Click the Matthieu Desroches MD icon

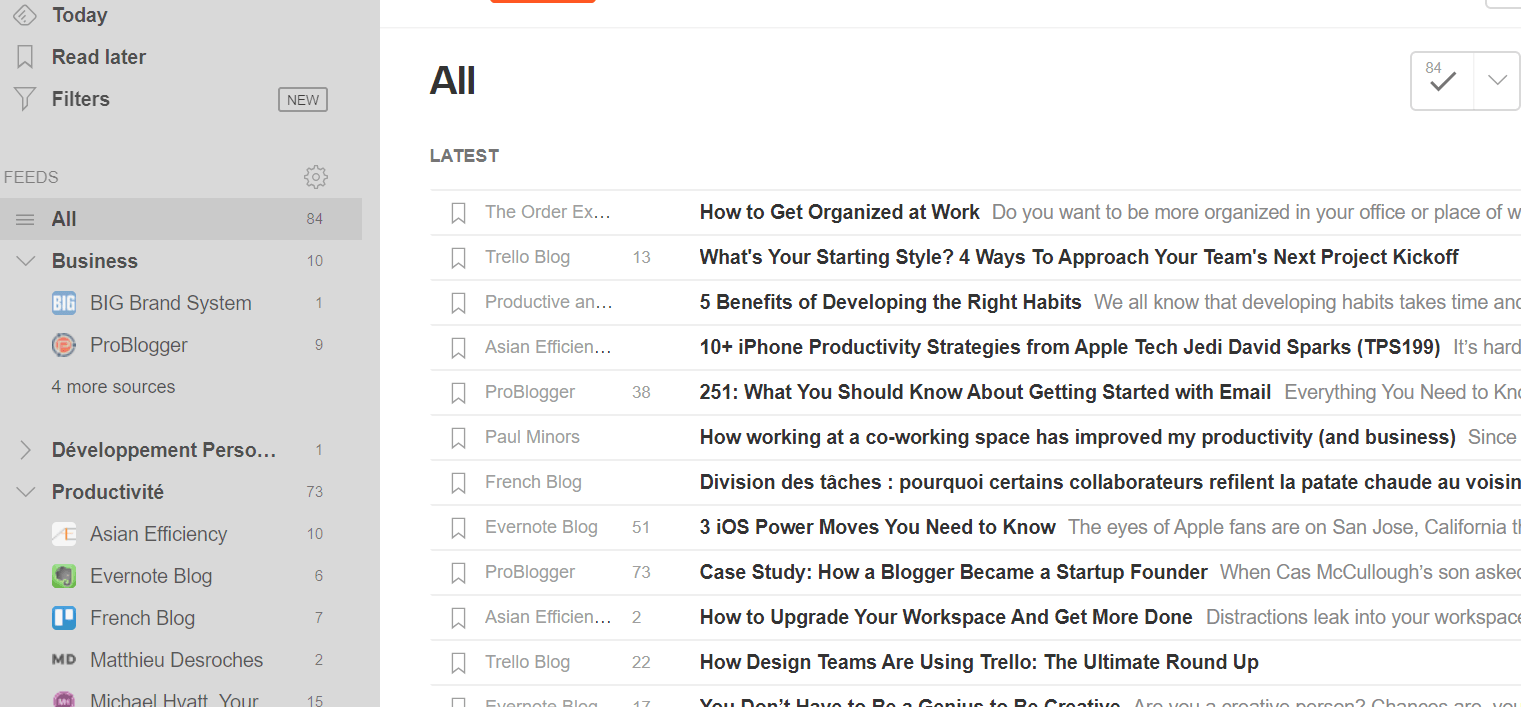point(64,660)
